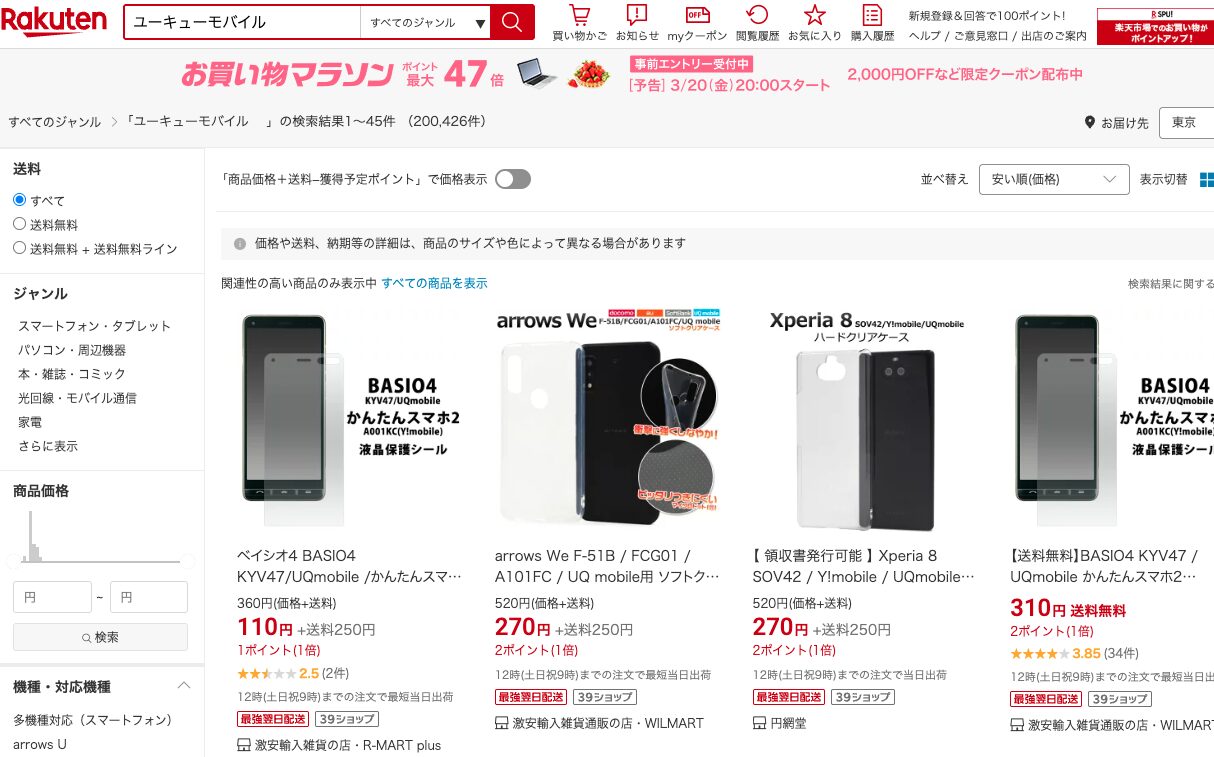The image size is (1214, 757).
Task: Click the 検索 price filter button
Action: click(x=100, y=637)
